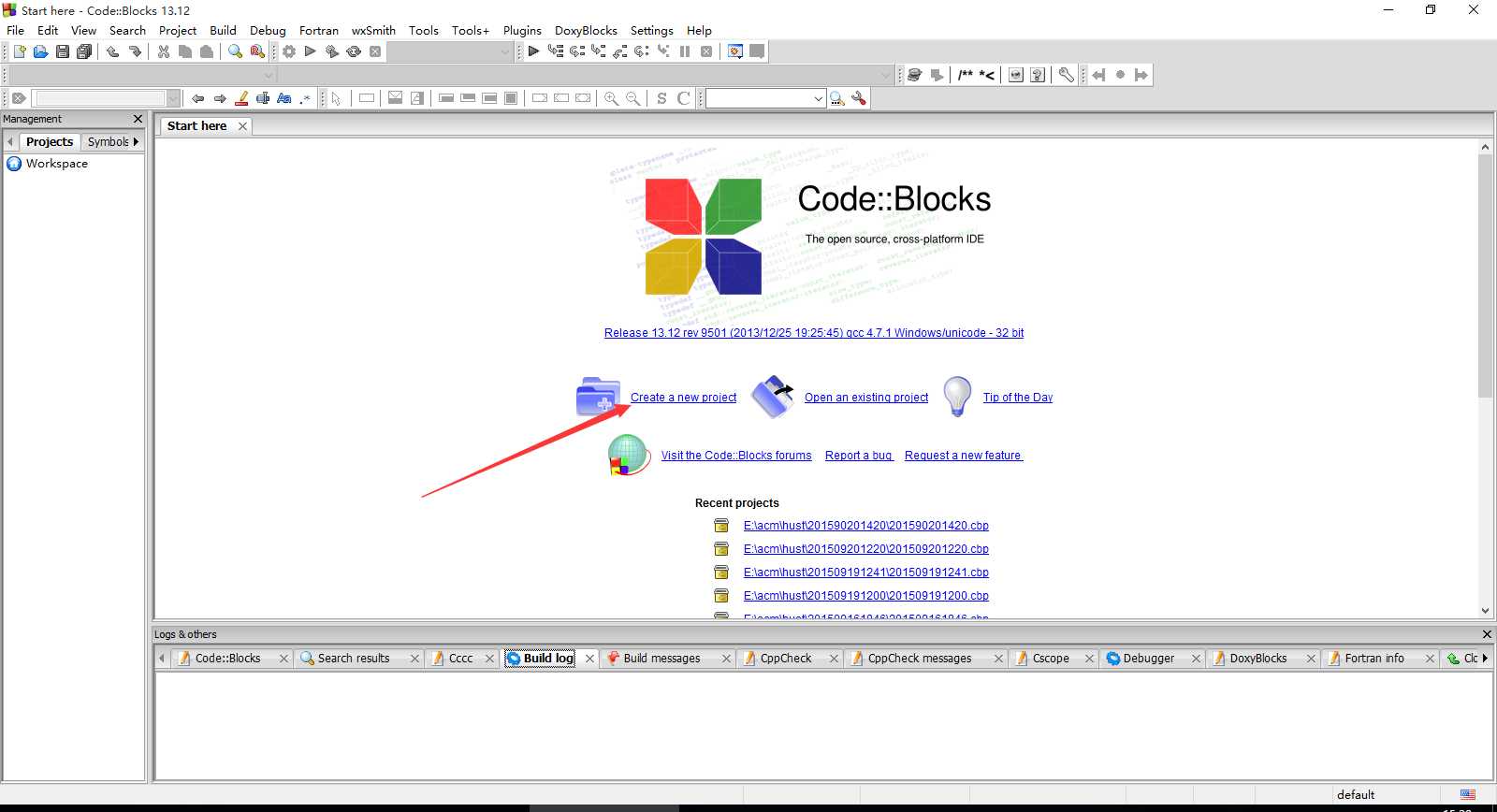Click the Save file icon
Screen dimensions: 1497x812
pyautogui.click(x=63, y=51)
